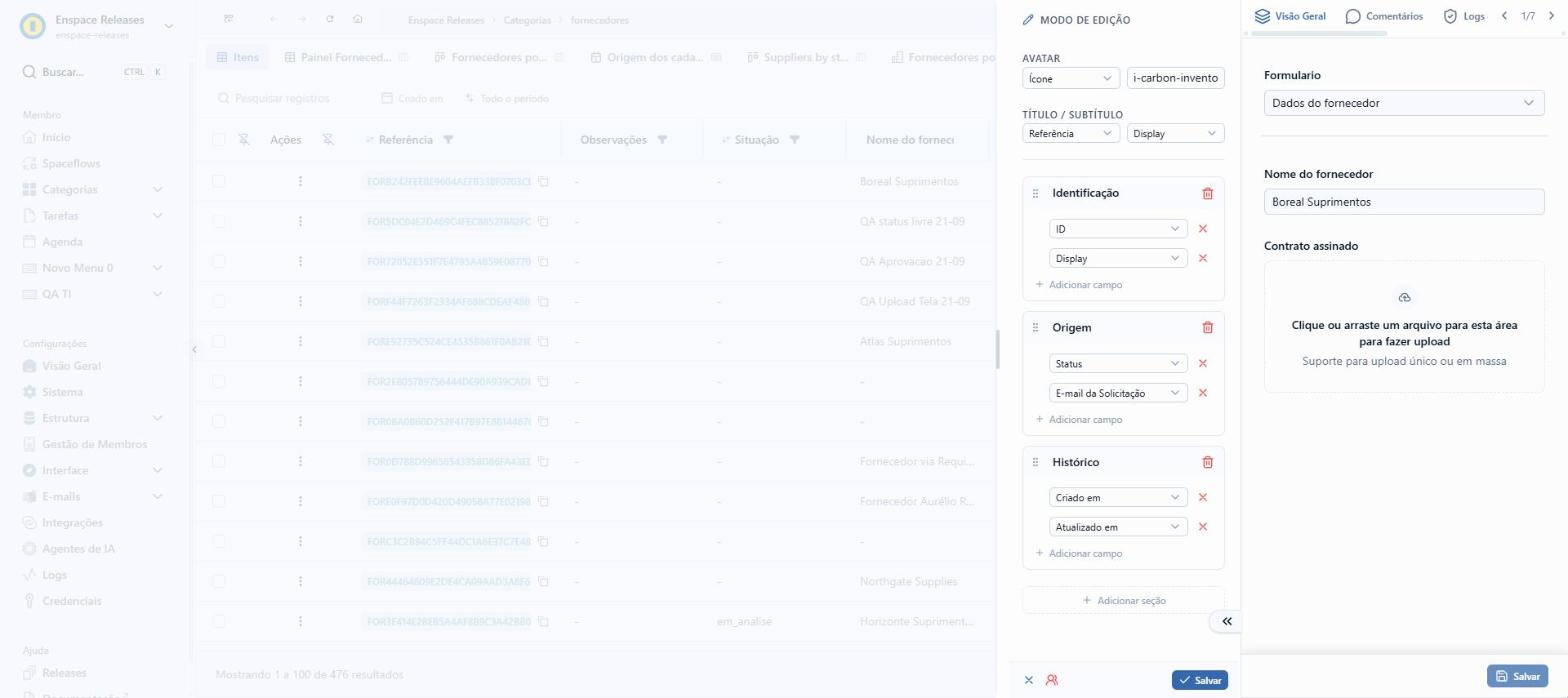Screen dimensions: 1568x698
Task: Grab the drag handle of Identificação section
Action: [1036, 193]
